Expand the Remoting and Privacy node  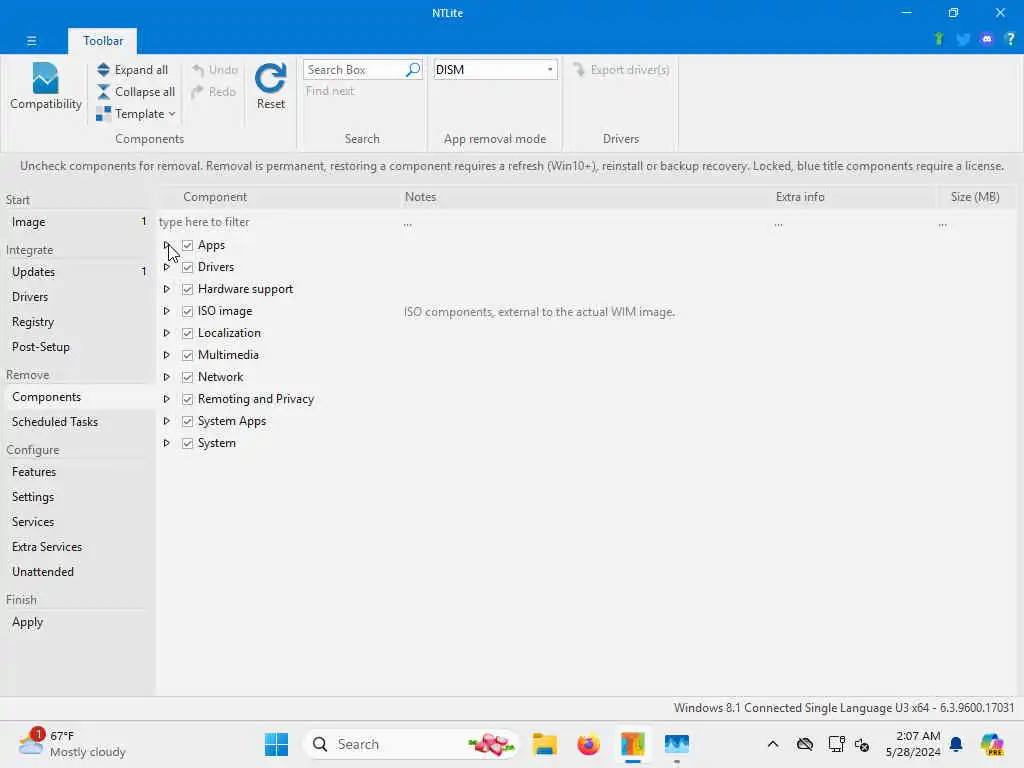167,399
